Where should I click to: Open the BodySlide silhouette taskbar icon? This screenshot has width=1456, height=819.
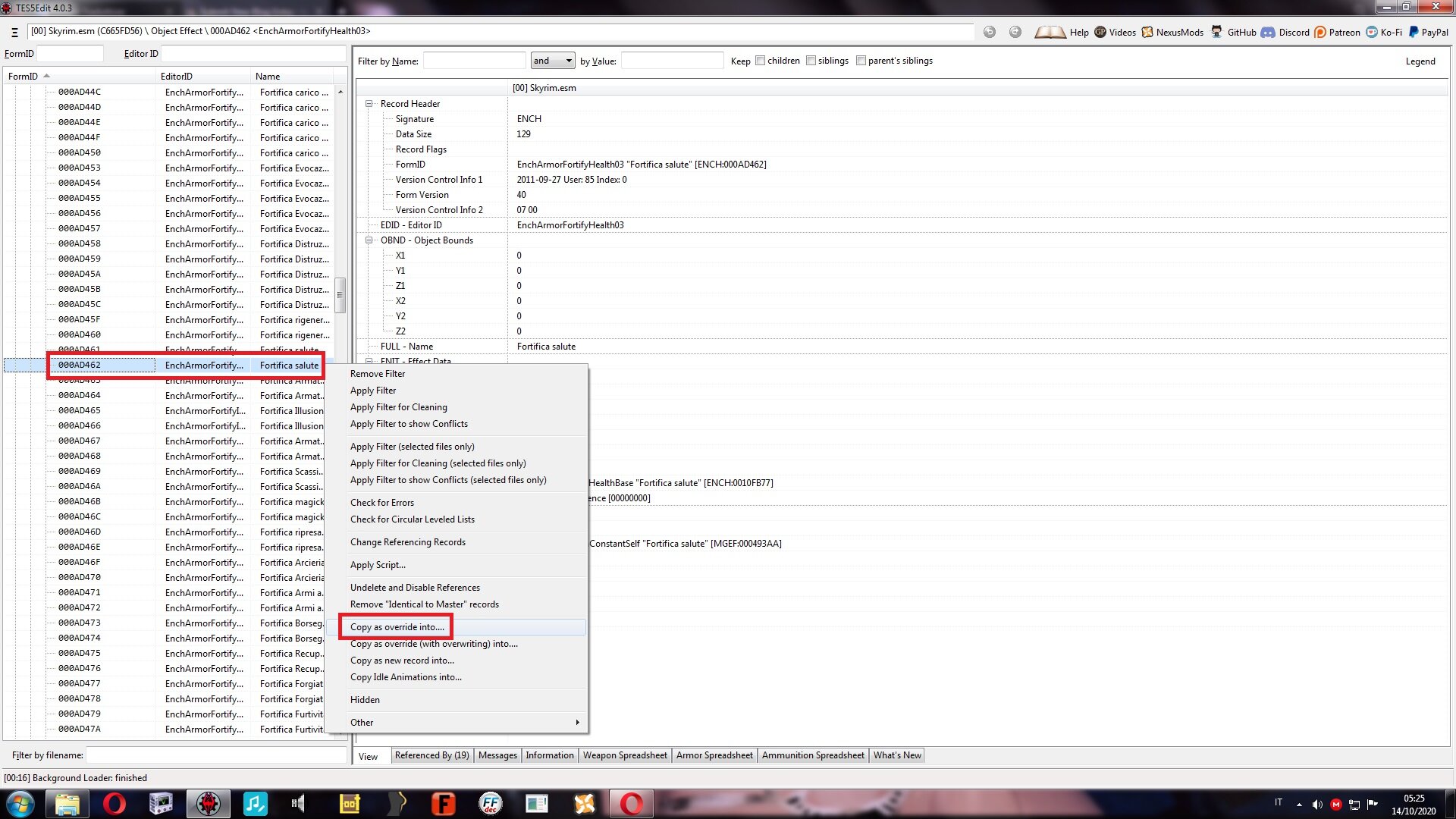(397, 804)
